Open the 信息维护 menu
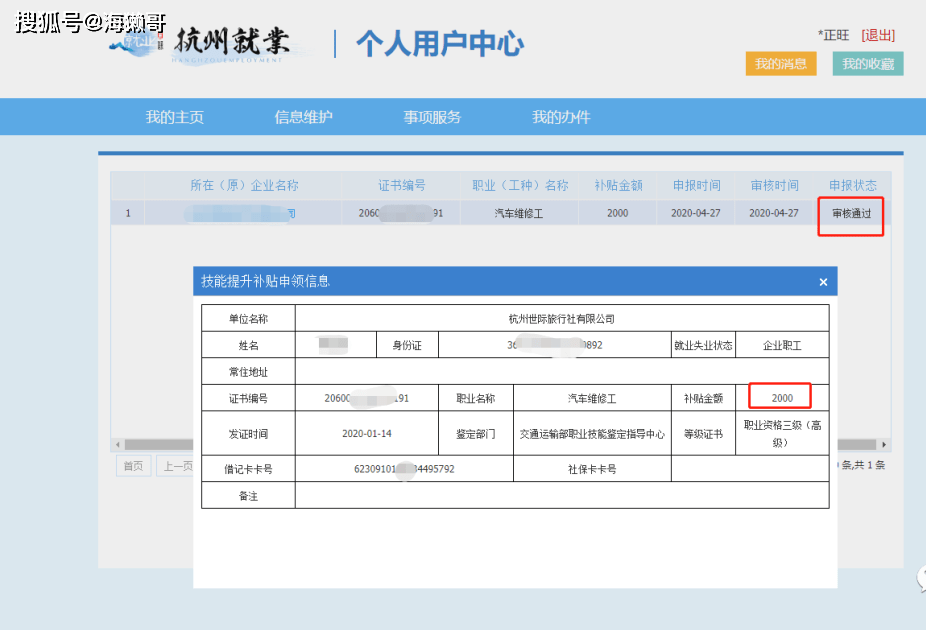 [x=304, y=117]
